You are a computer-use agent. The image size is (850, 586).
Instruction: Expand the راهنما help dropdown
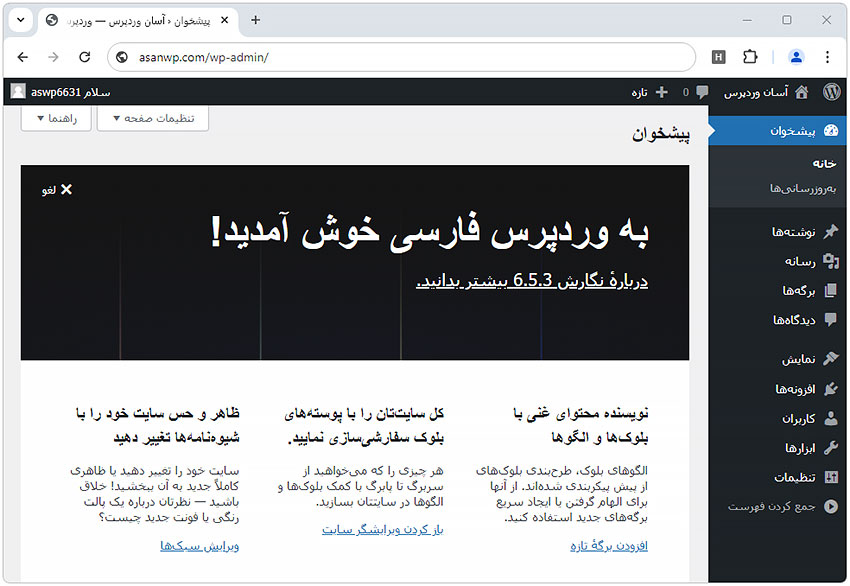tap(56, 118)
